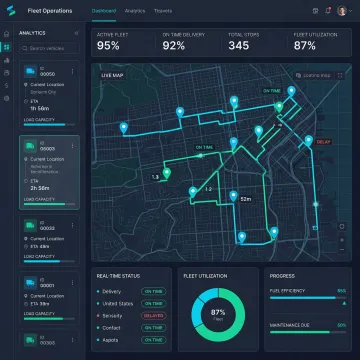Open three-dot menu on vehicle 00003 card
Viewport: 360px width, 360px height.
coord(72,146)
